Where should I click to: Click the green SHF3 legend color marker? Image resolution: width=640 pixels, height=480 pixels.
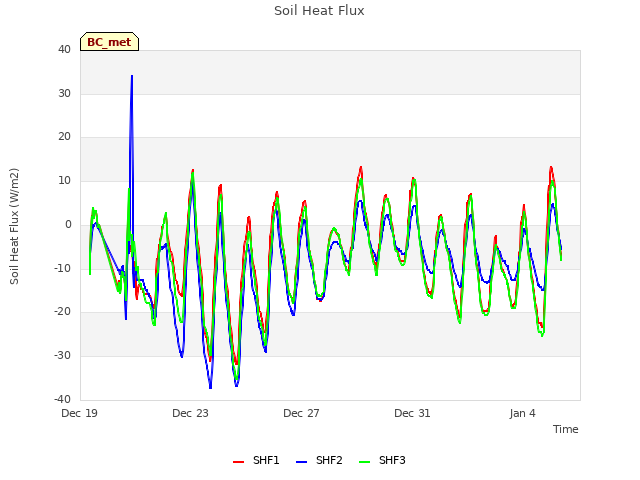coord(364,462)
